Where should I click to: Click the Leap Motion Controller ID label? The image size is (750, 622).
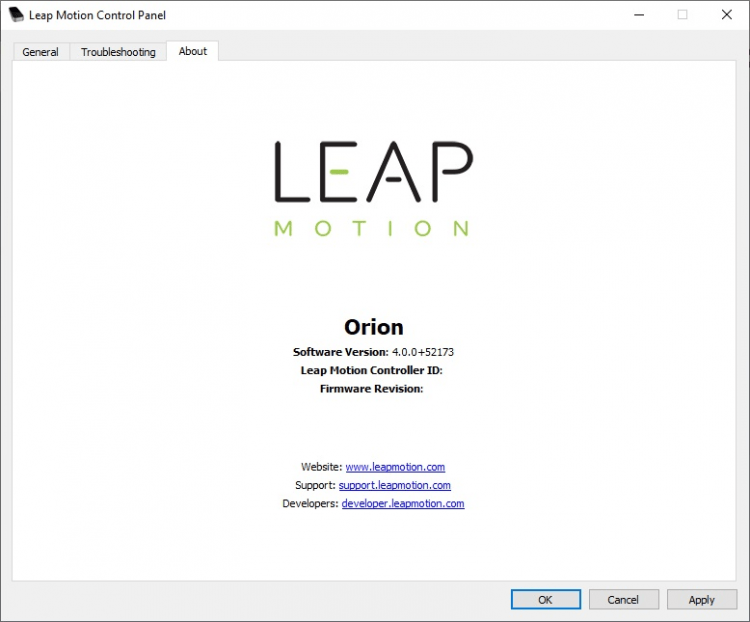tap(371, 370)
